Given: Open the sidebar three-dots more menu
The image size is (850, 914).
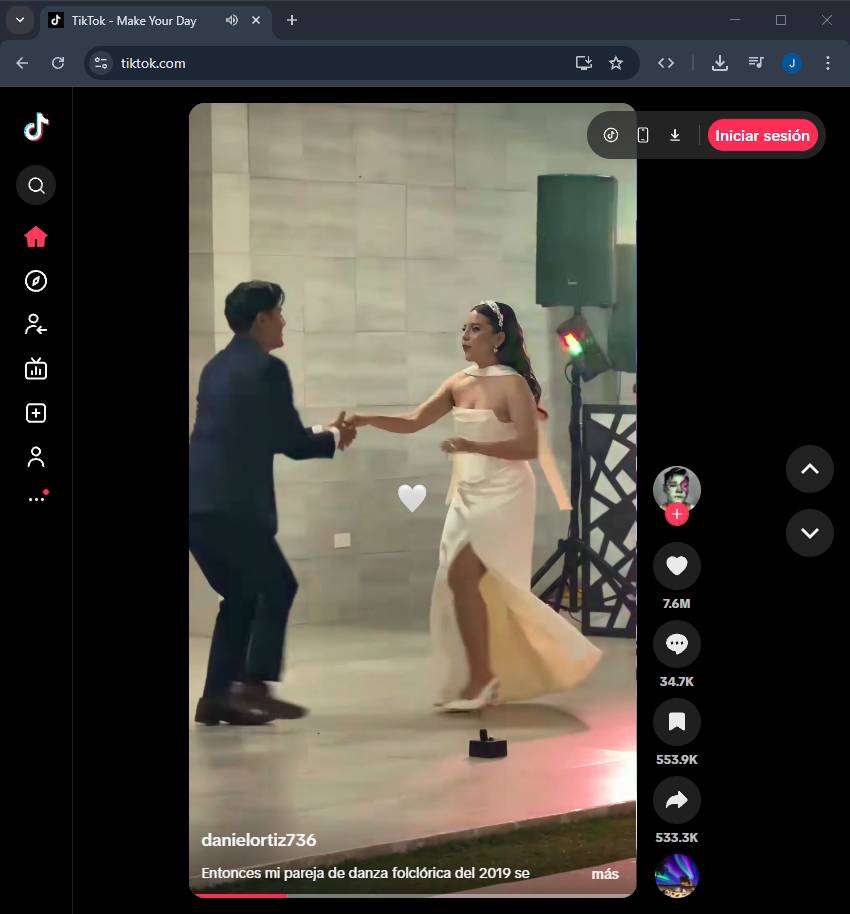Looking at the screenshot, I should (36, 498).
